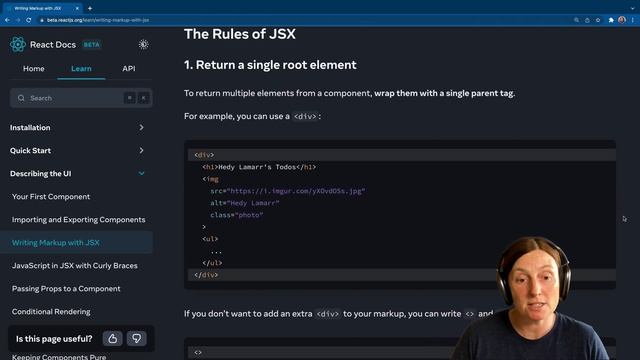Select Writing Markup with JSX item
The width and height of the screenshot is (640, 360).
click(x=76, y=242)
